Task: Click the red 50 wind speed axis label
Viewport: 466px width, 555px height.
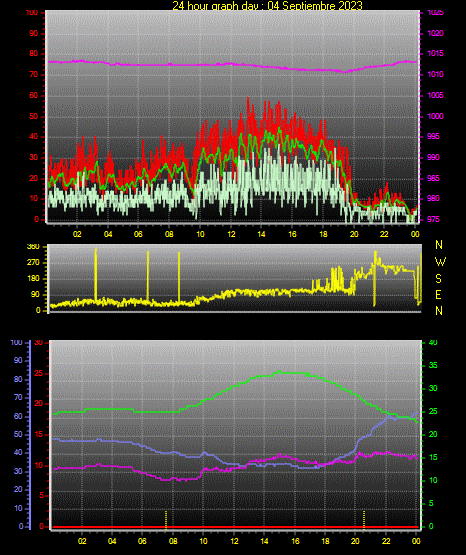Action: pyautogui.click(x=33, y=116)
